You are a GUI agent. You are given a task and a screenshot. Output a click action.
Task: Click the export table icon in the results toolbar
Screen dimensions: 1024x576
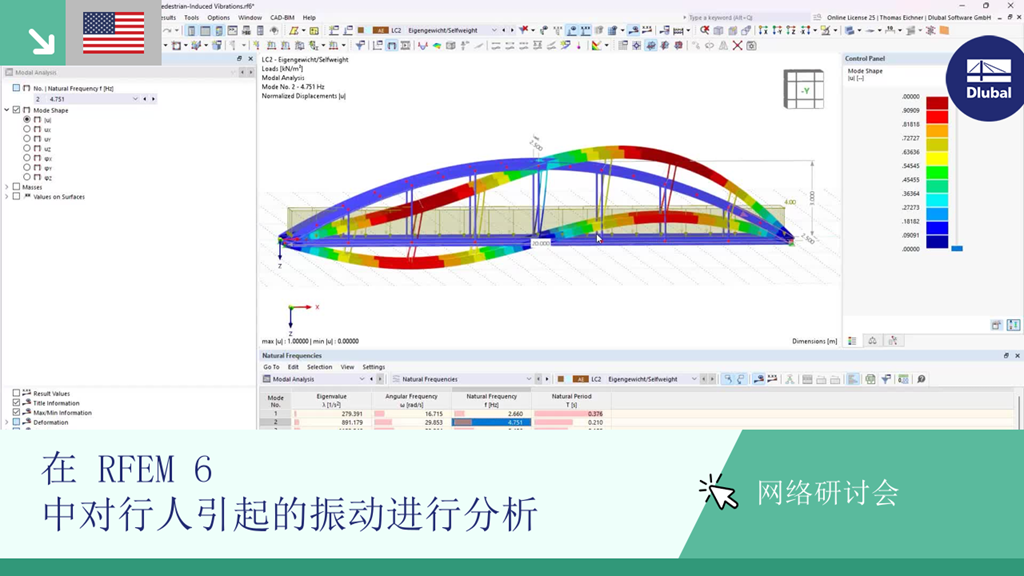871,379
